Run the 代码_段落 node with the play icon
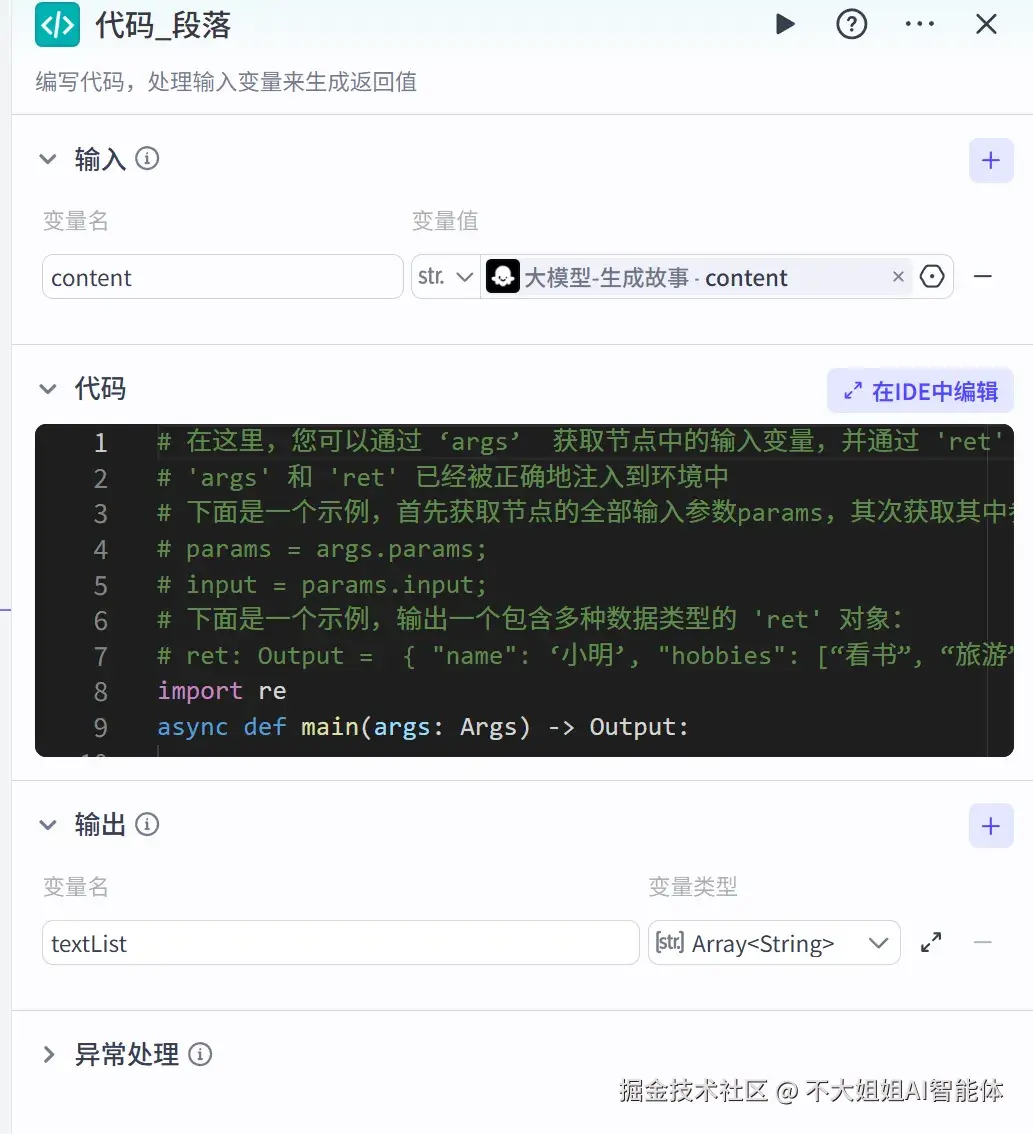 784,24
